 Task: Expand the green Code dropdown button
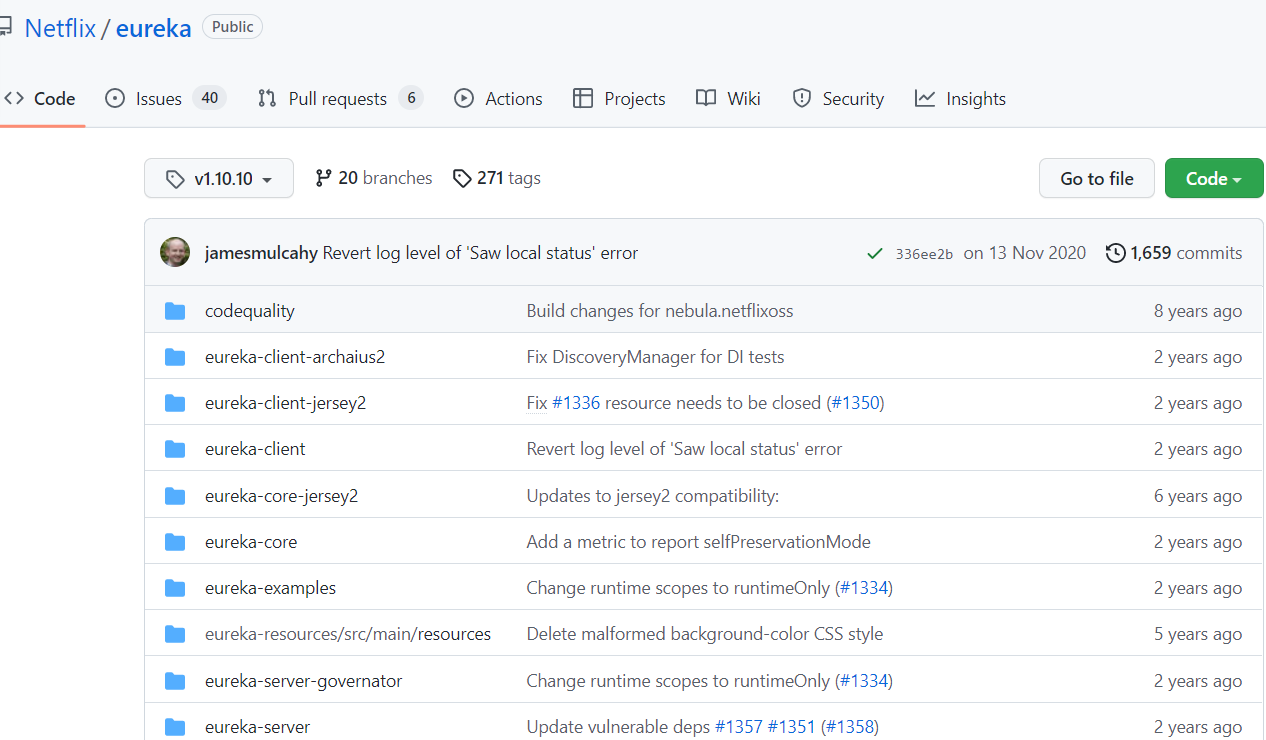1214,178
